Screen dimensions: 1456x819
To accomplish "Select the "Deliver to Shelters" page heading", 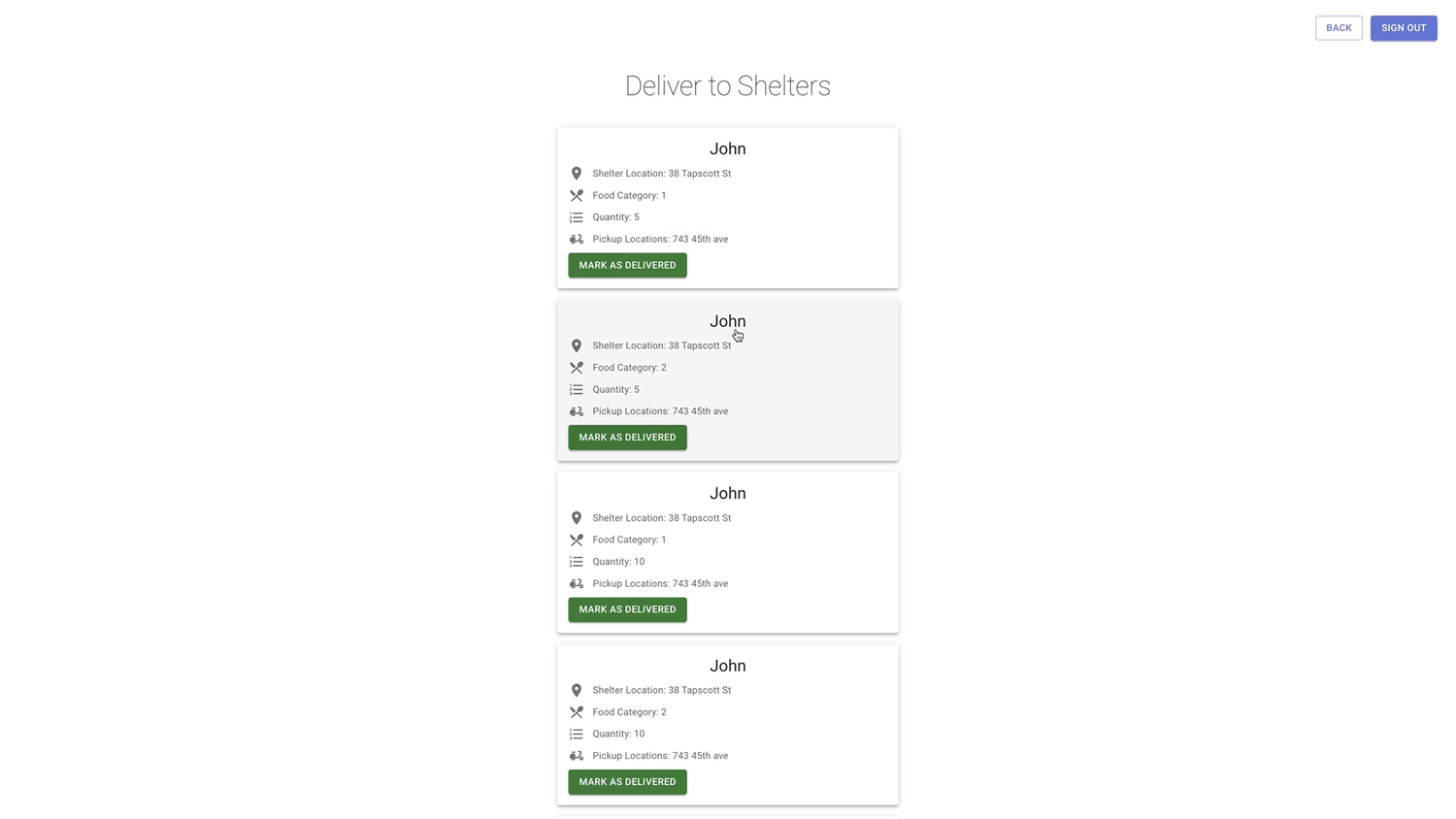I will click(x=727, y=85).
